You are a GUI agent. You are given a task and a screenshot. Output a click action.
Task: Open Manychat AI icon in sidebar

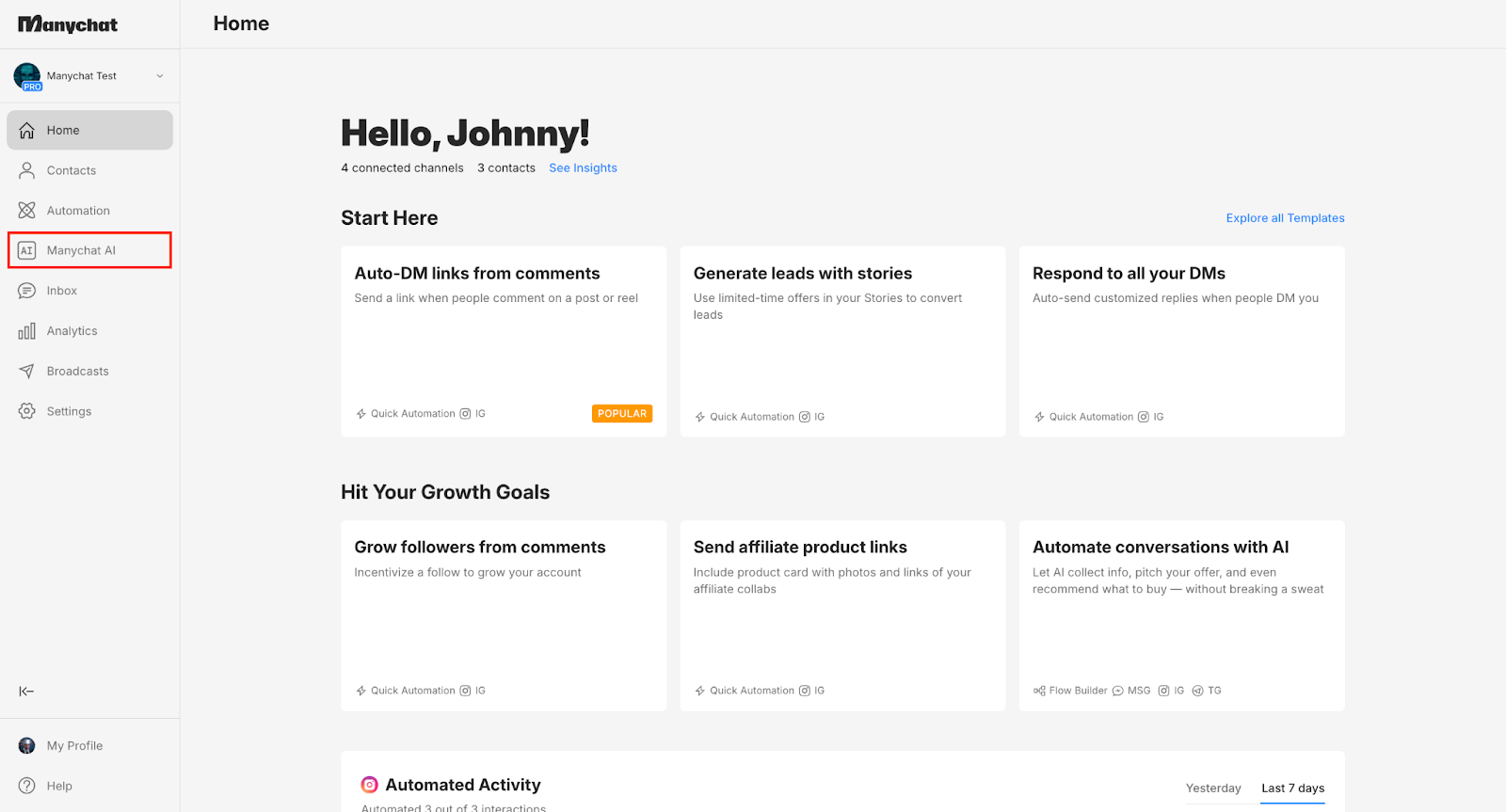pos(27,250)
